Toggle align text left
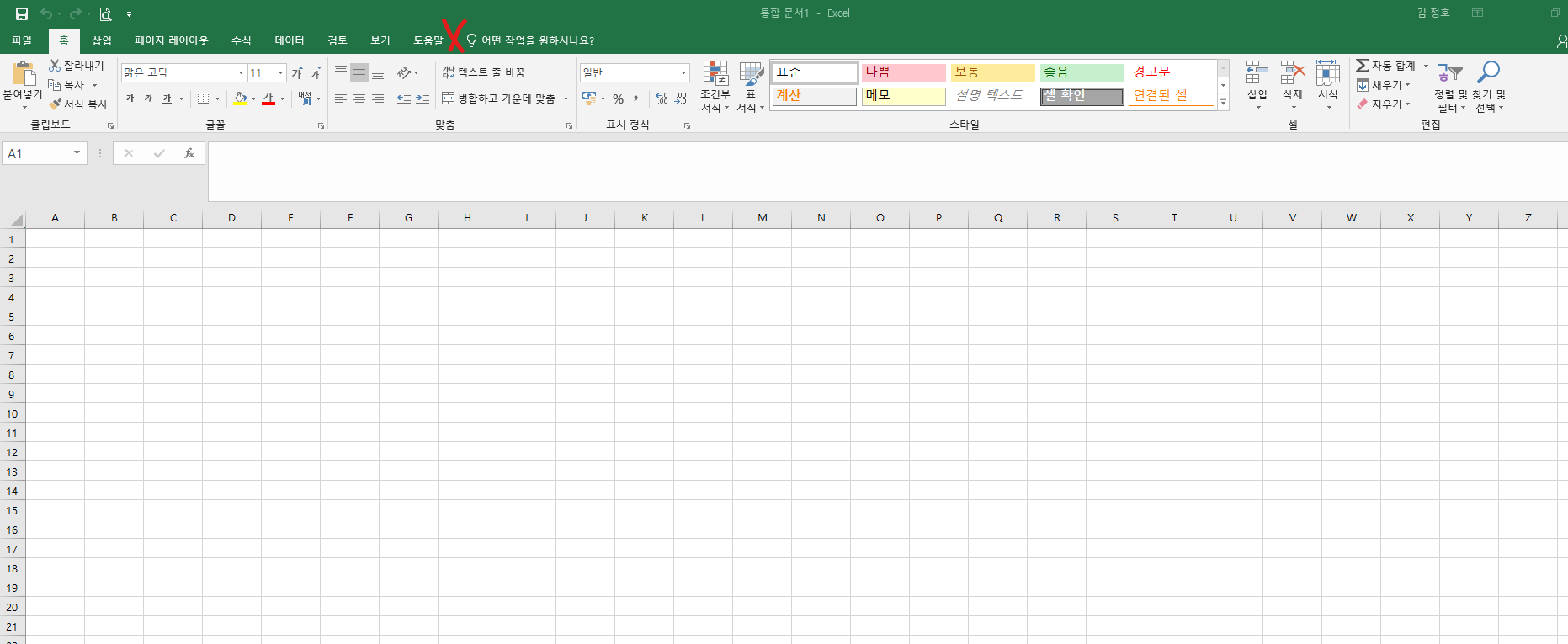The height and width of the screenshot is (644, 1568). tap(341, 98)
